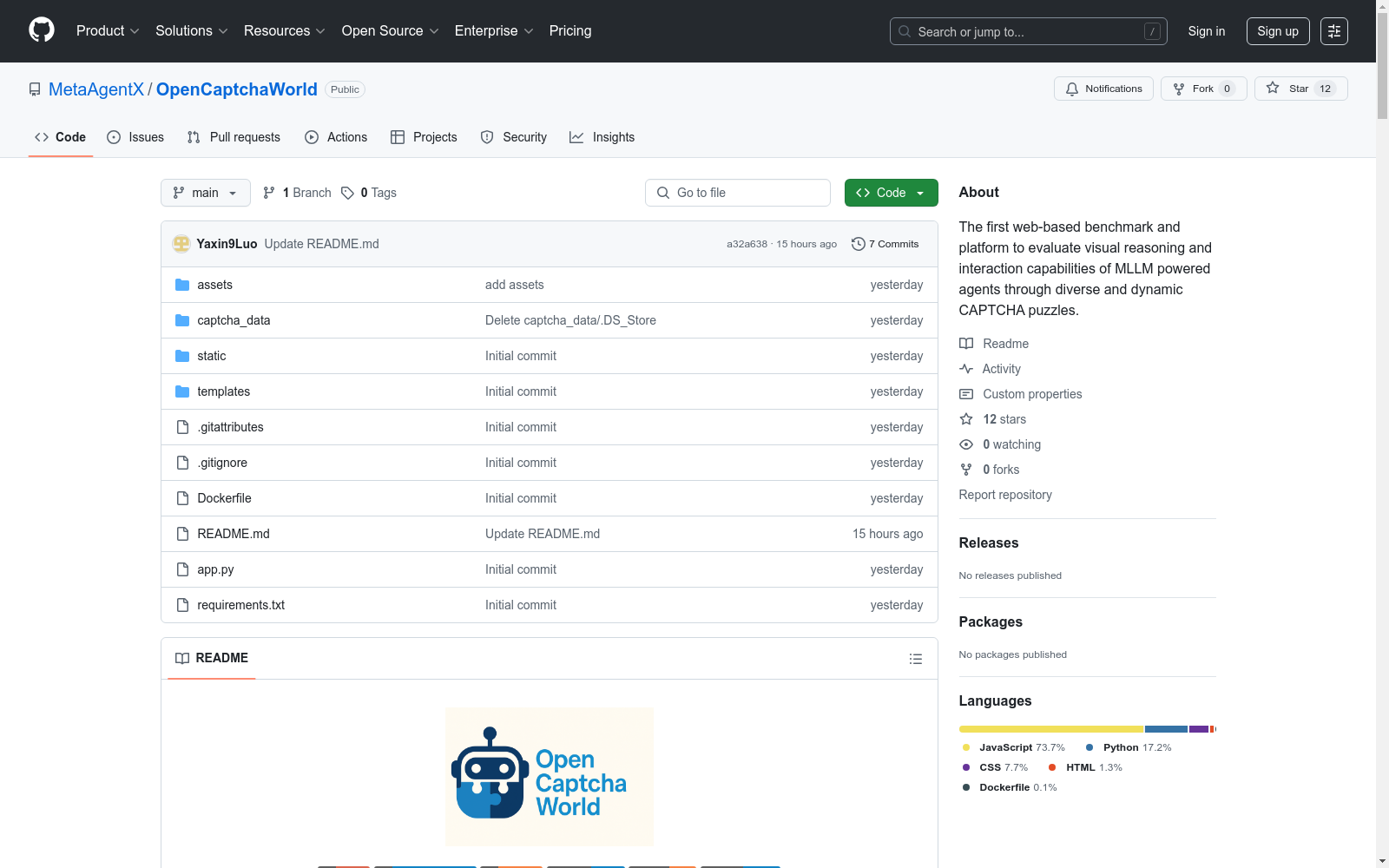Image resolution: width=1389 pixels, height=868 pixels.
Task: Click the pulse icon beside Activity
Action: pyautogui.click(x=966, y=369)
